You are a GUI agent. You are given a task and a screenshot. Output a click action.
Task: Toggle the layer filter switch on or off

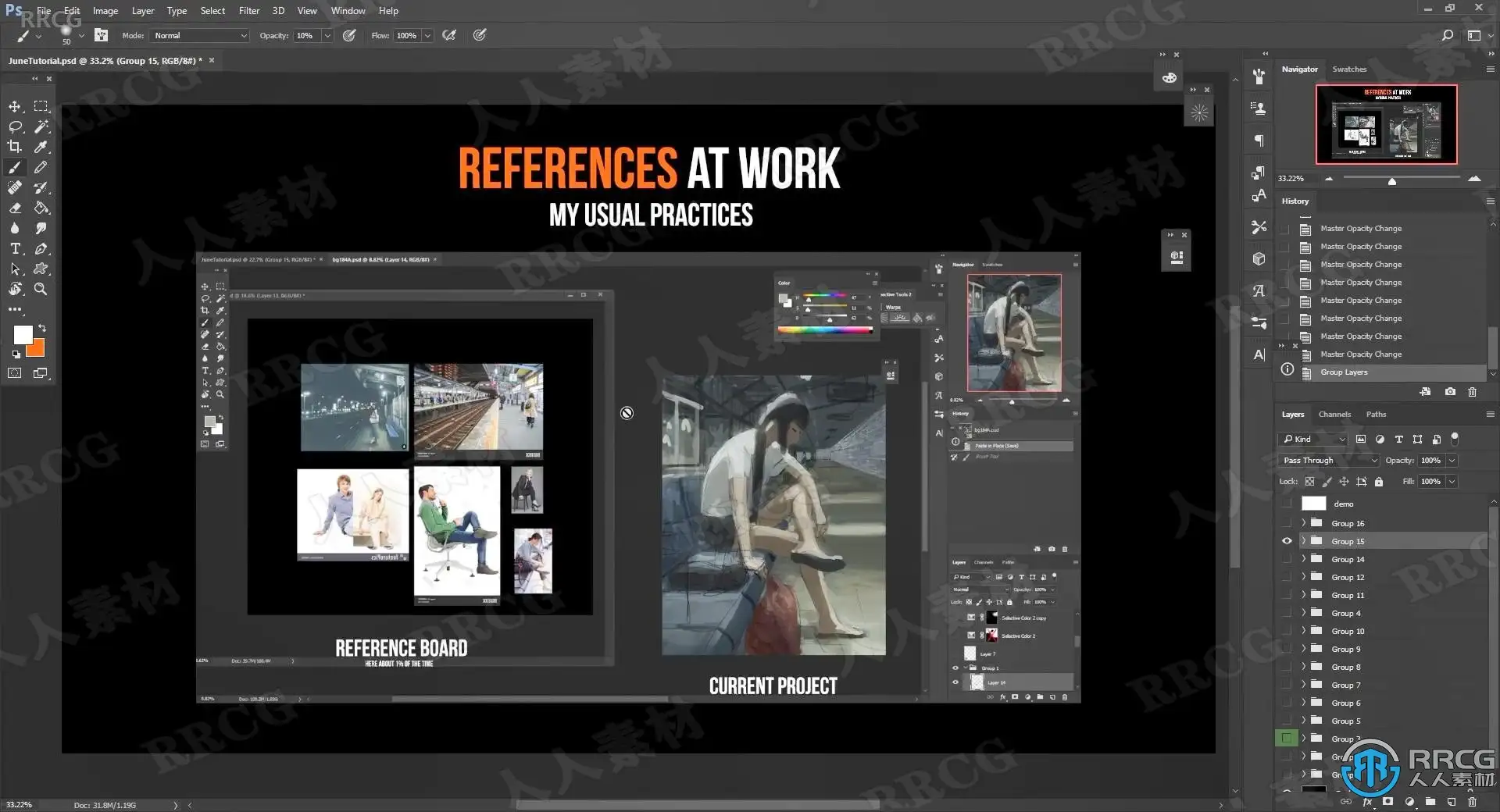(x=1455, y=438)
